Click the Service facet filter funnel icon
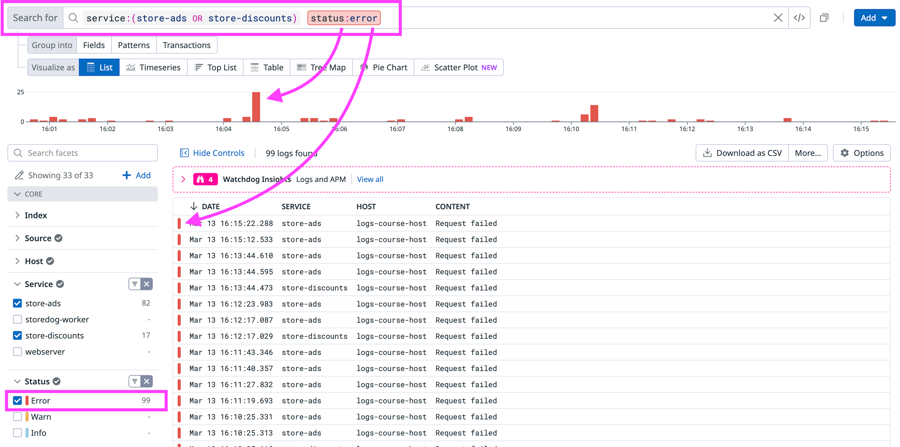The image size is (900, 447). pos(134,284)
